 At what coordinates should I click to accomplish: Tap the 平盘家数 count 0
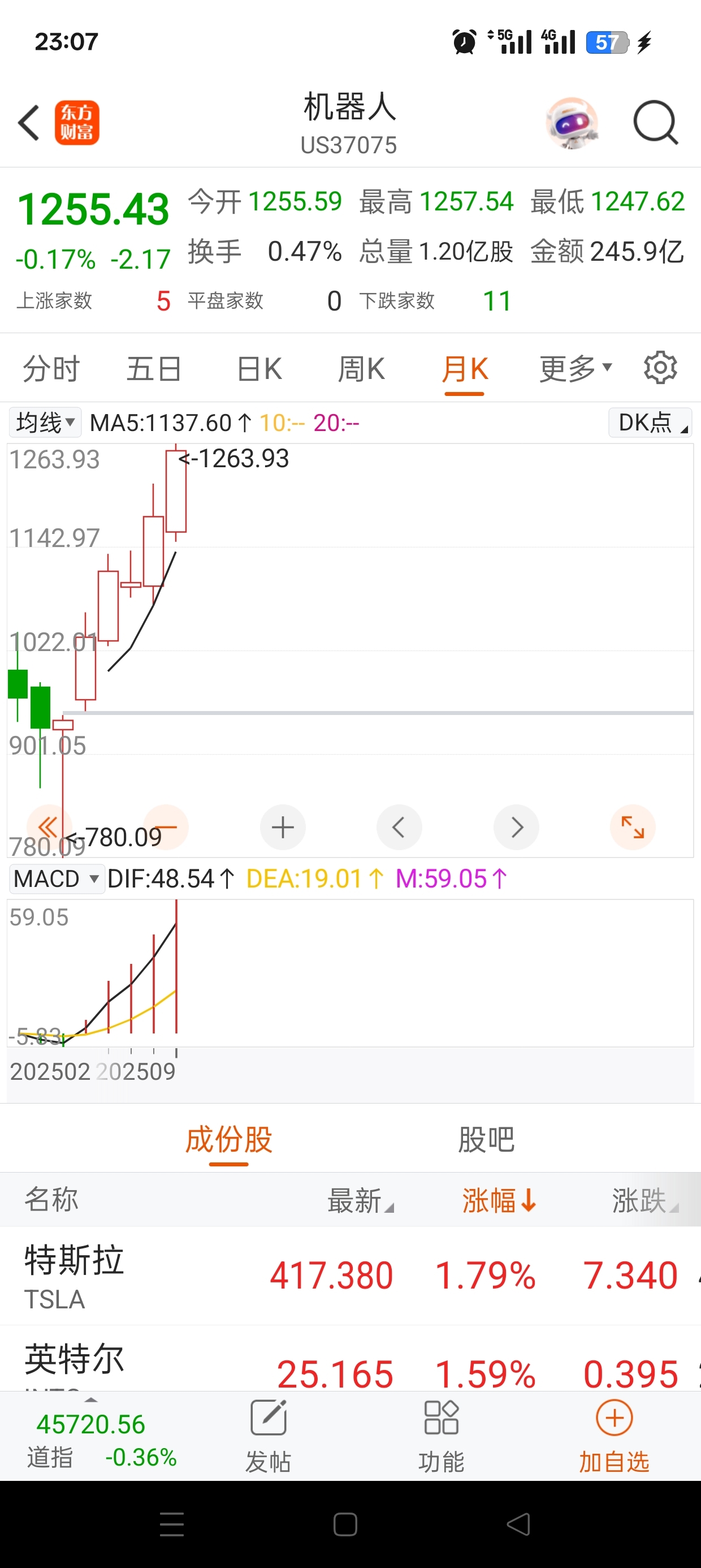coord(334,301)
